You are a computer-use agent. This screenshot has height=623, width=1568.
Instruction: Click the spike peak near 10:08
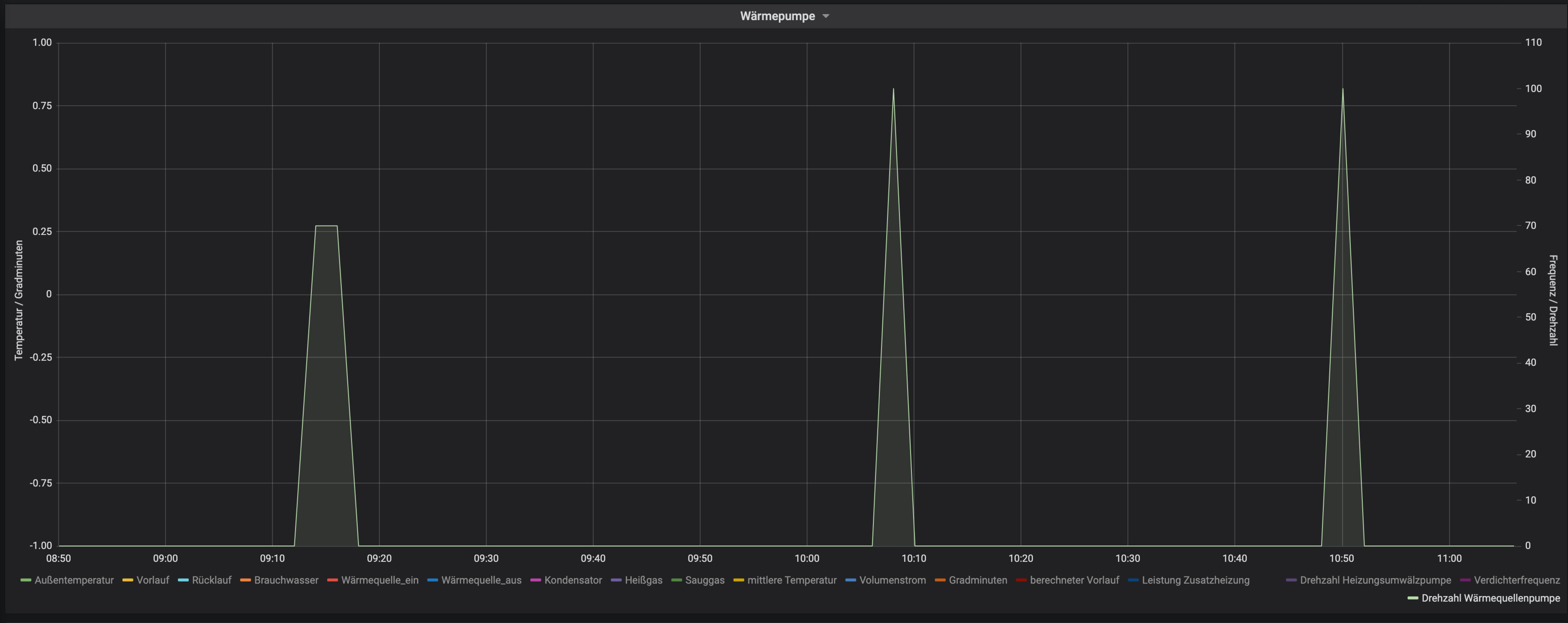tap(893, 89)
